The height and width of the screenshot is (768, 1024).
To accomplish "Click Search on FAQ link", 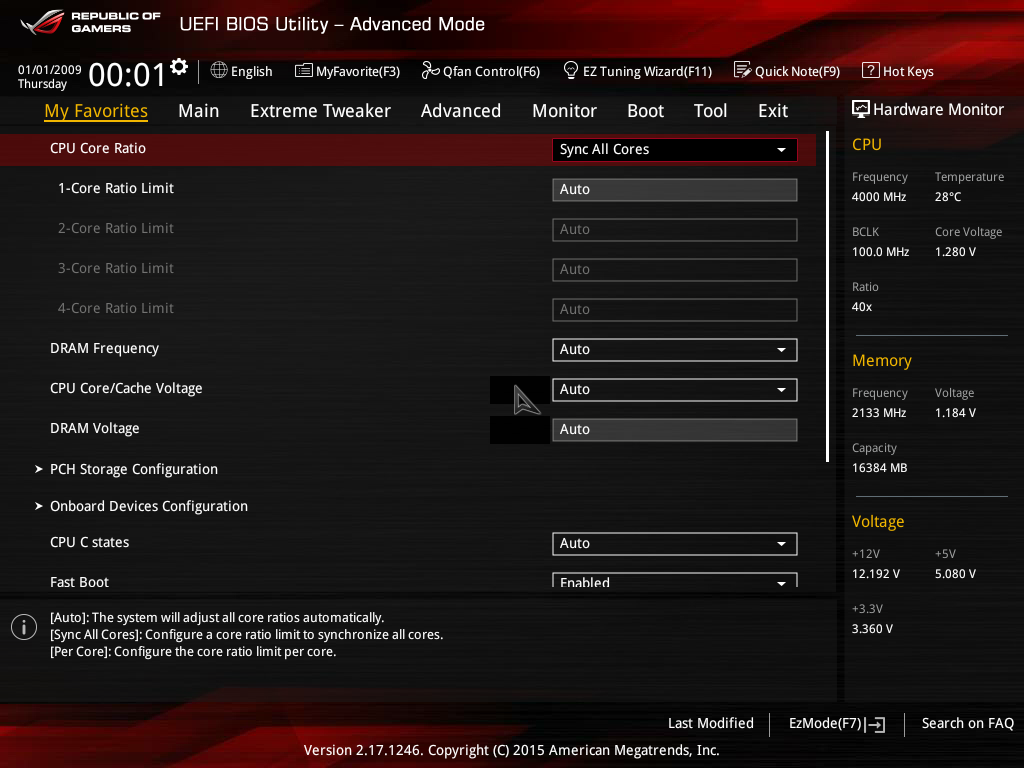I will (x=967, y=724).
